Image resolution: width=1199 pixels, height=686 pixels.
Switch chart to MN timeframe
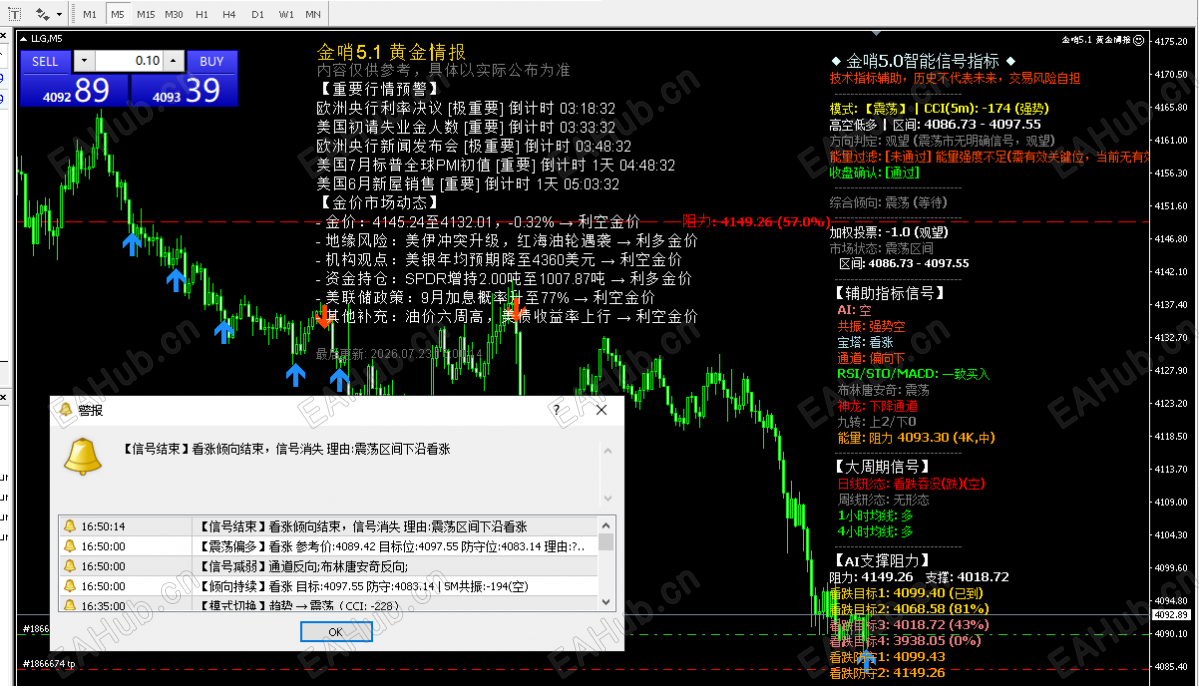[313, 14]
